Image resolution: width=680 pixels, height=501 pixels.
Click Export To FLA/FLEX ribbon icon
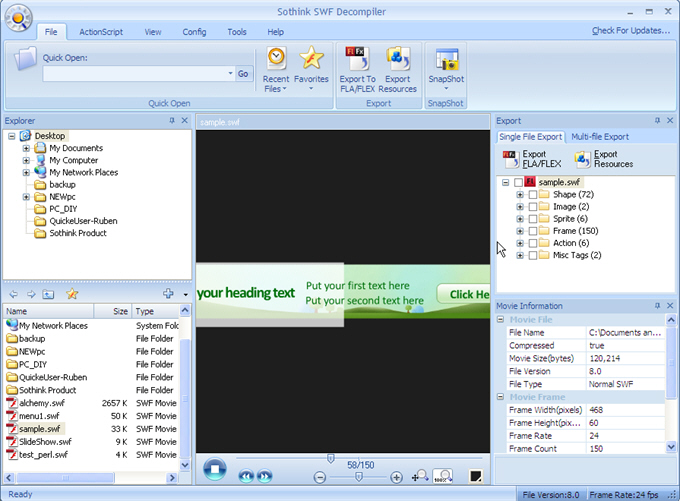(x=357, y=69)
